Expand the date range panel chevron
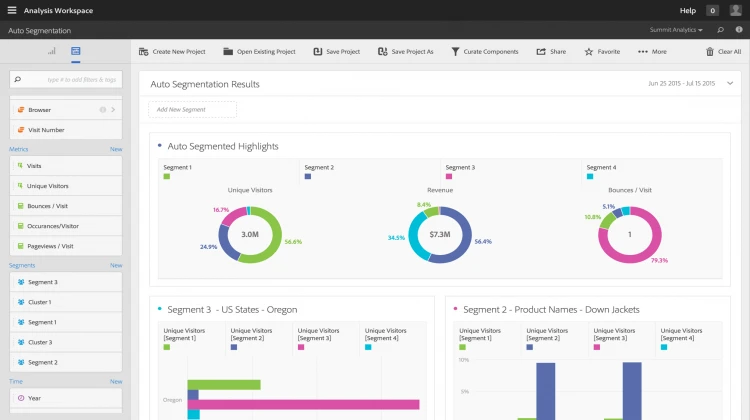Screen dimensions: 750x420 tap(730, 83)
